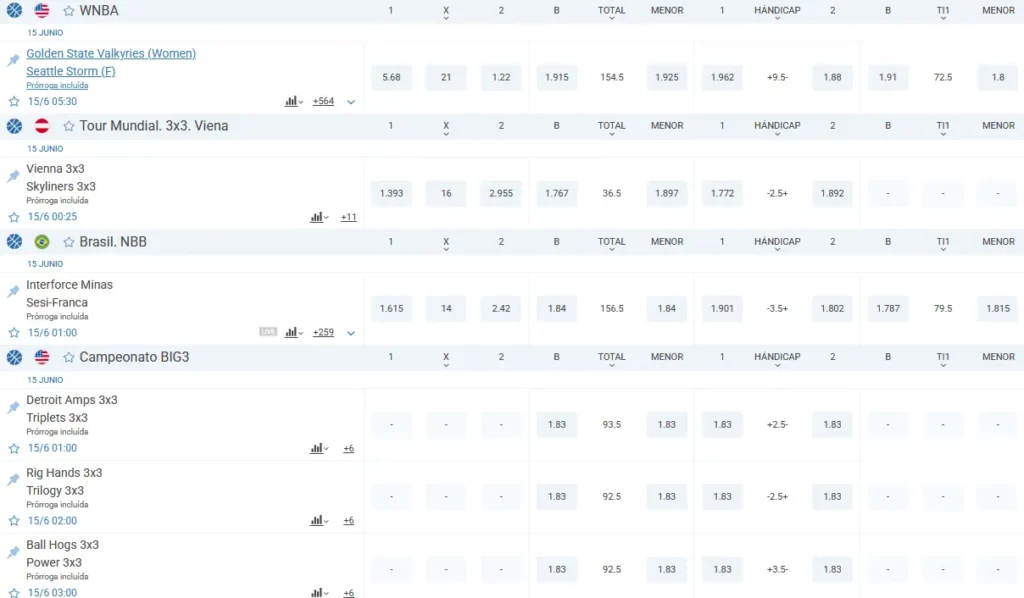
Task: Expand the Golden State Valkyries match markets chevron
Action: click(x=351, y=102)
